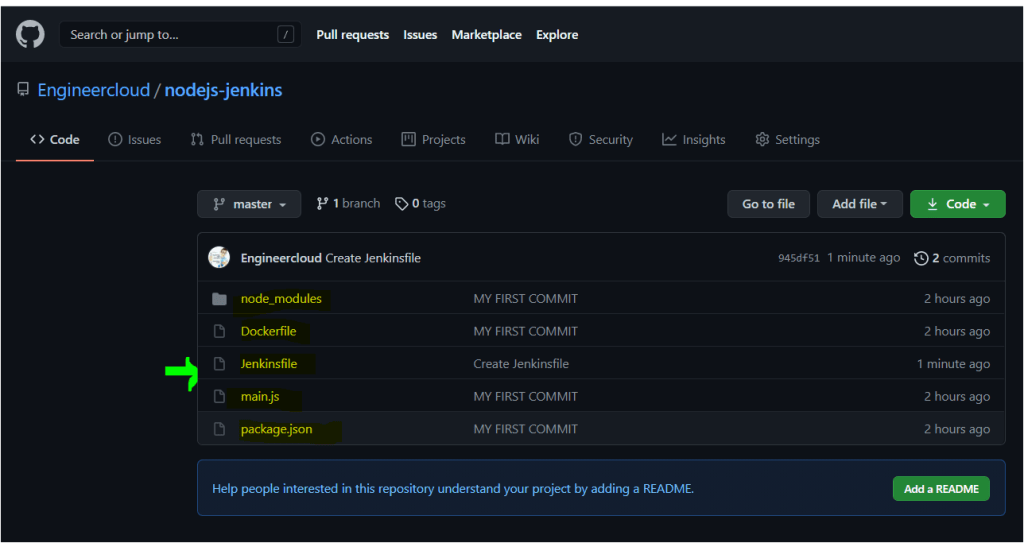
Task: Open the Engineercloud owner link
Action: click(94, 90)
